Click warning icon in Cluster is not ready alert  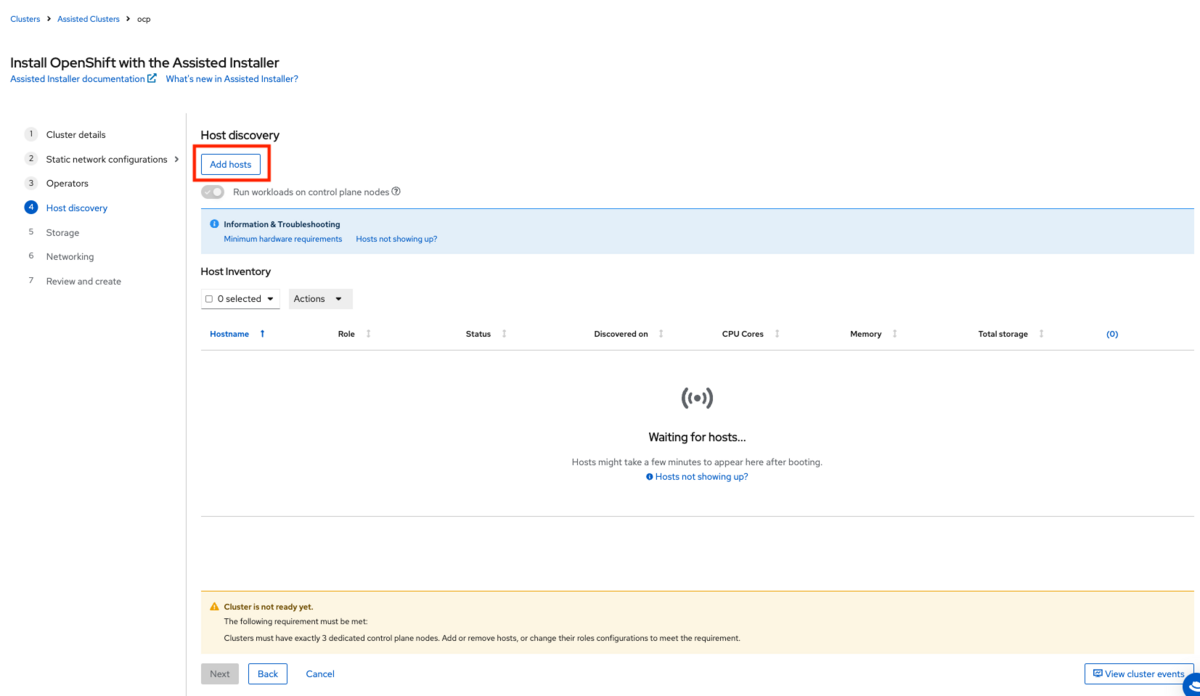[x=214, y=607]
